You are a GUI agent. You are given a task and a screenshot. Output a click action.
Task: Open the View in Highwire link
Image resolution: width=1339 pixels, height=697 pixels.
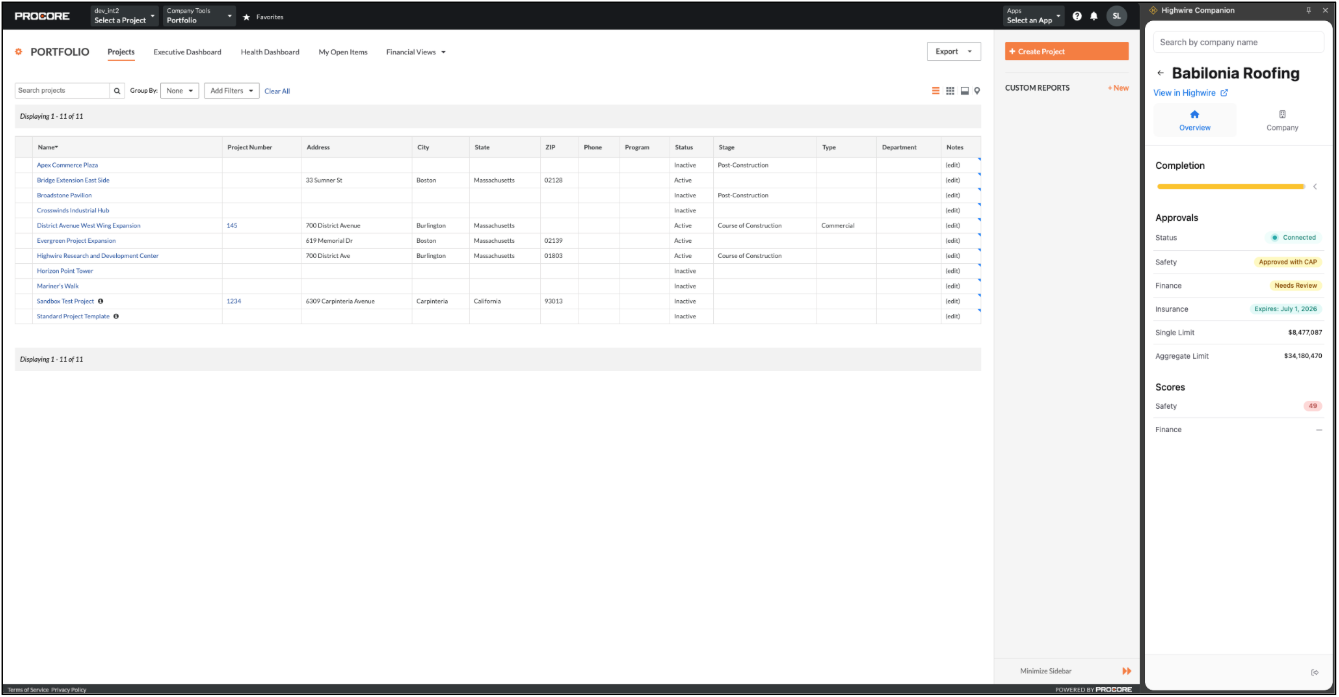(x=1190, y=93)
